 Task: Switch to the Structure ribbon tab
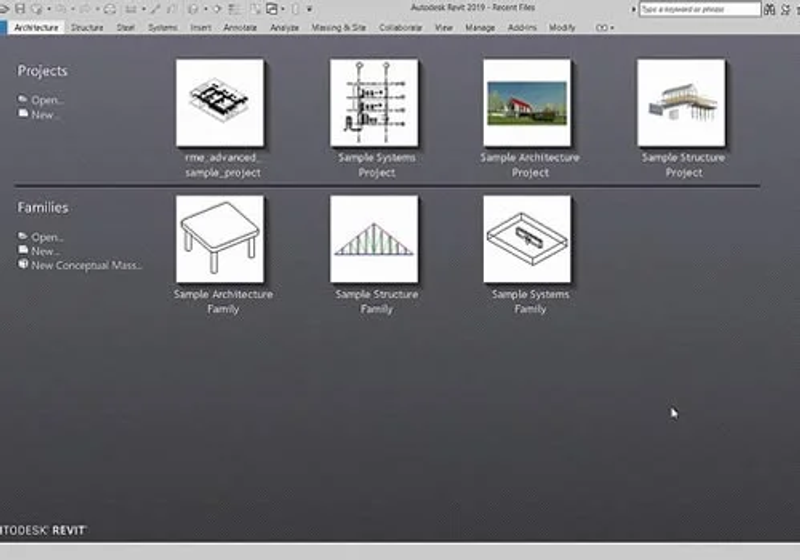tap(87, 28)
